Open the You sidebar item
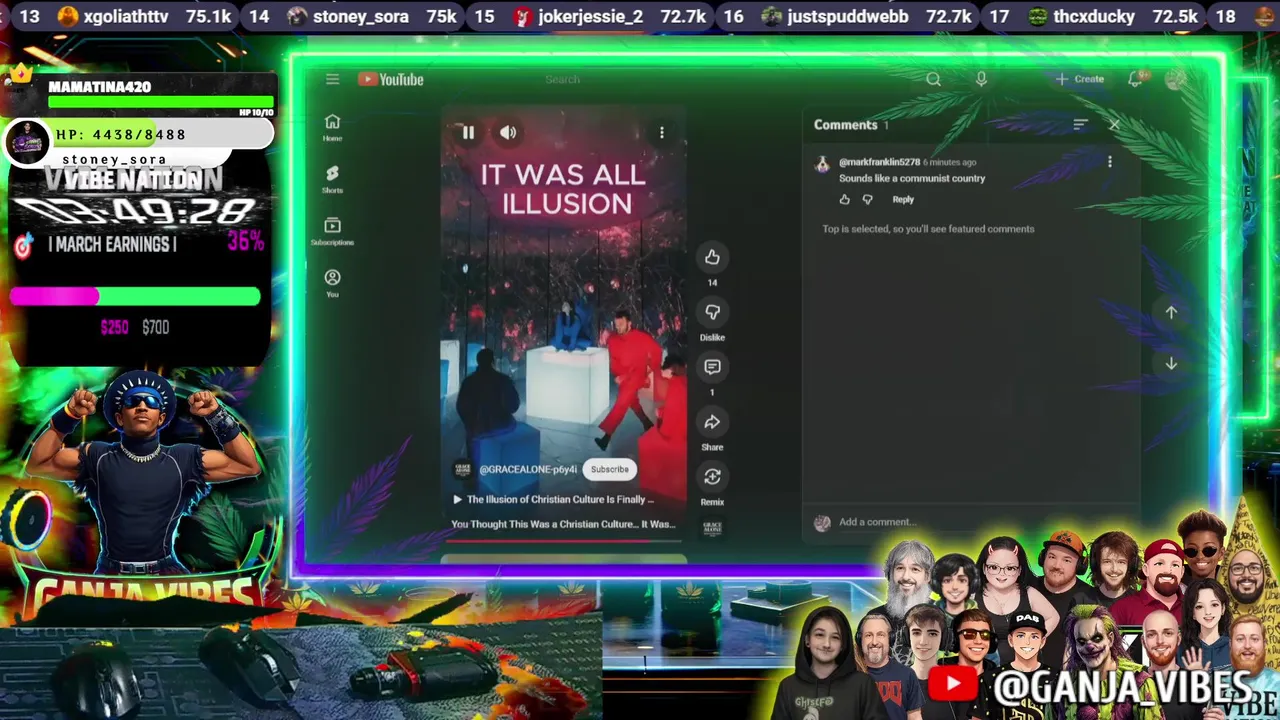The image size is (1280, 720). click(332, 283)
